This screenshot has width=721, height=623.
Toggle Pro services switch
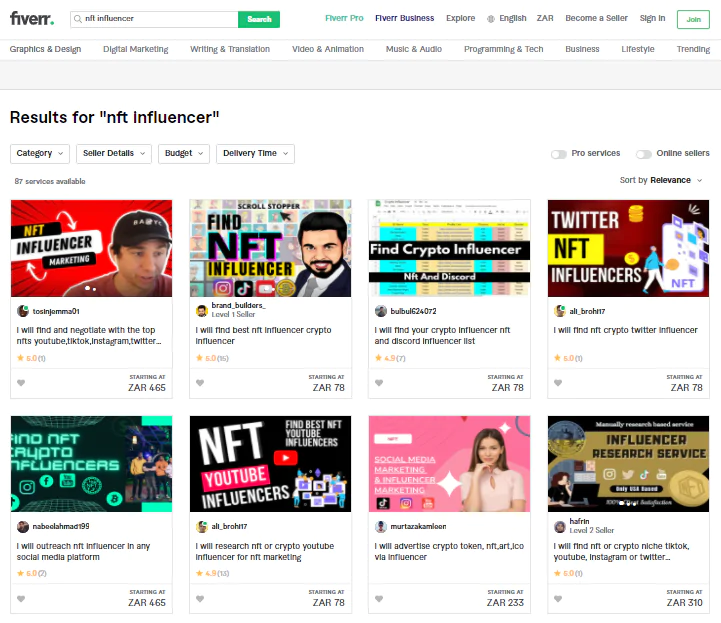pyautogui.click(x=559, y=154)
